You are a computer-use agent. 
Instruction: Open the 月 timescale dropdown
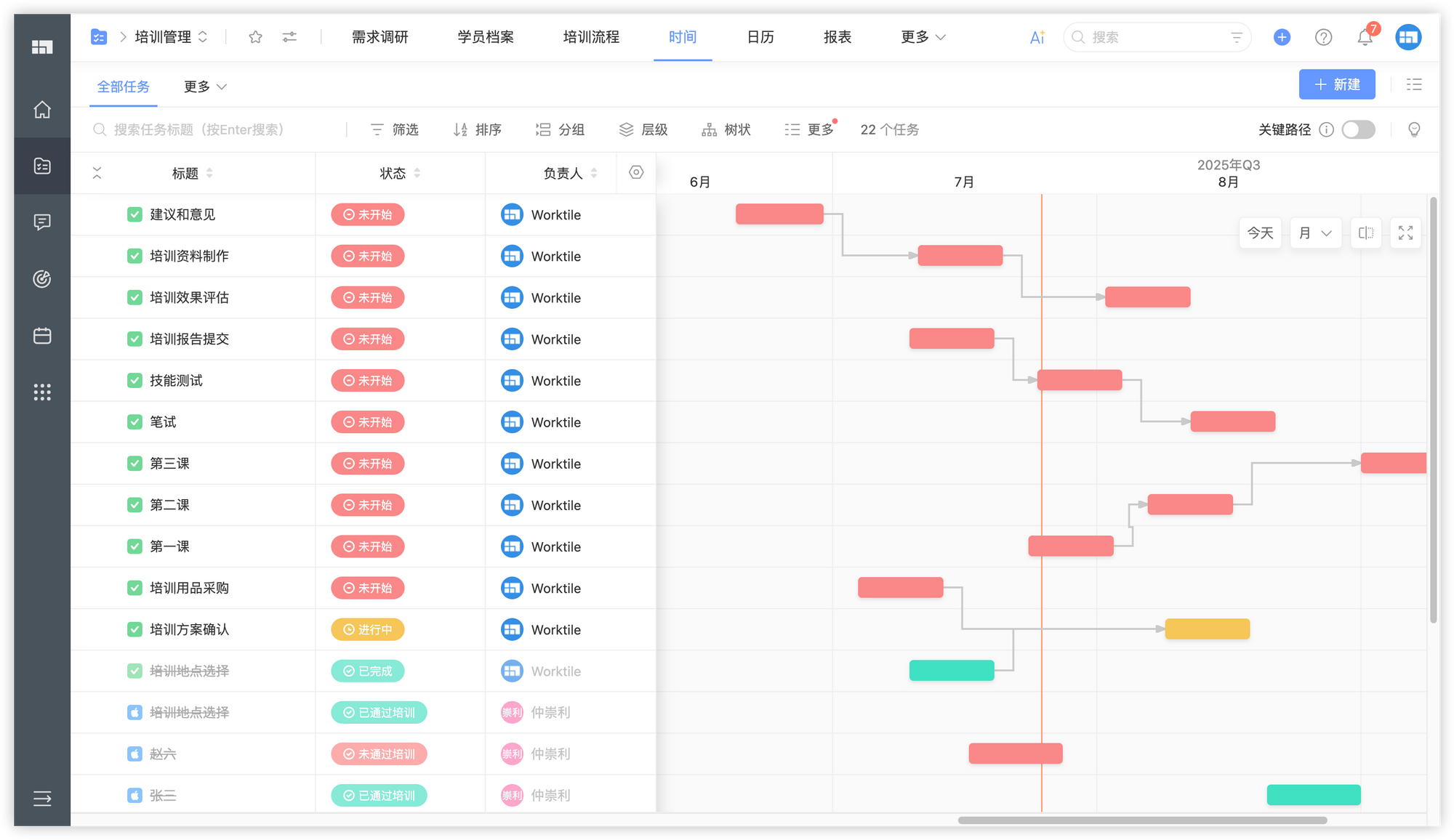pyautogui.click(x=1315, y=233)
